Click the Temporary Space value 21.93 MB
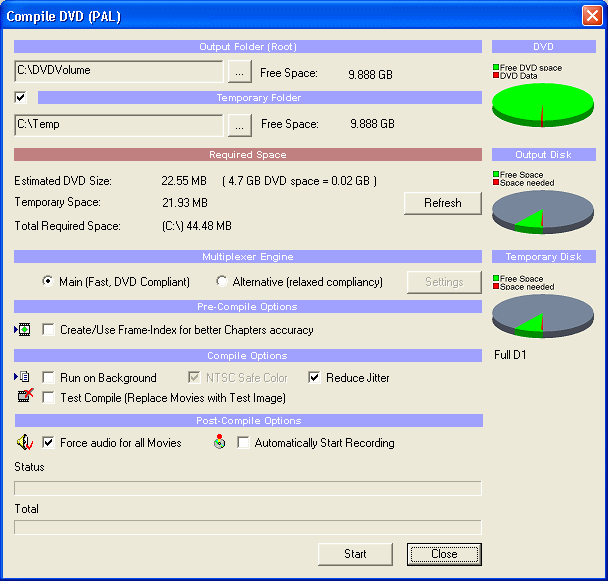 coord(185,202)
